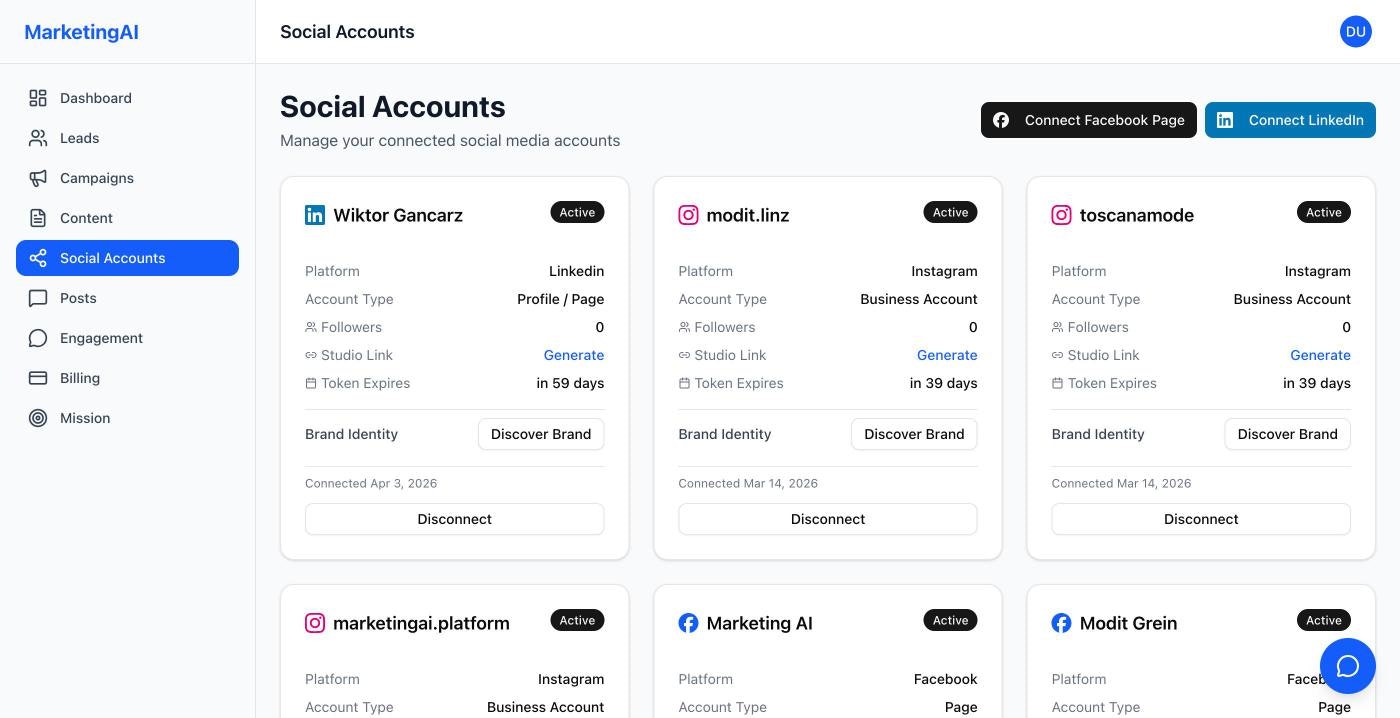1400x718 pixels.
Task: Generate a Studio Link for toscanamode
Action: pos(1320,355)
